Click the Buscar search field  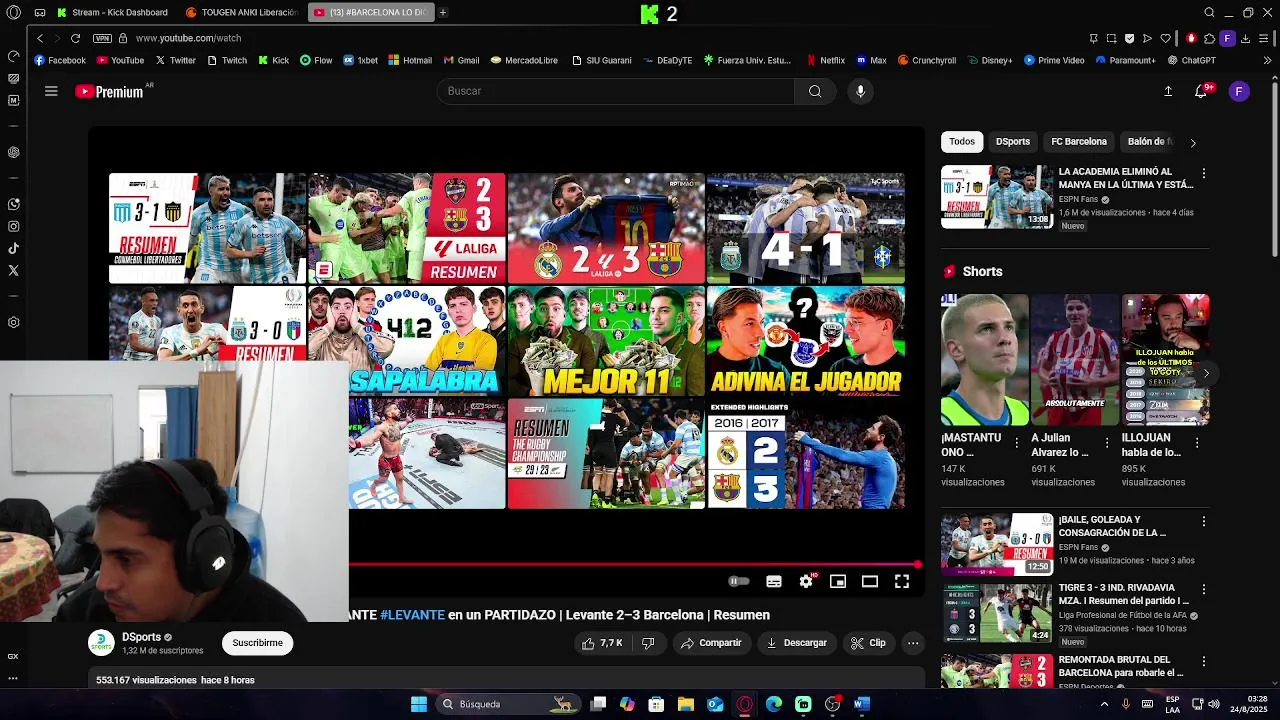615,91
